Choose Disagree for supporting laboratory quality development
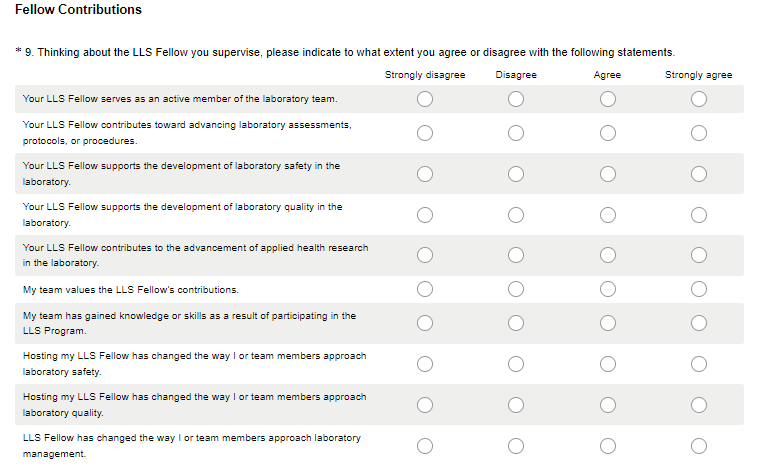This screenshot has width=758, height=466. (516, 215)
